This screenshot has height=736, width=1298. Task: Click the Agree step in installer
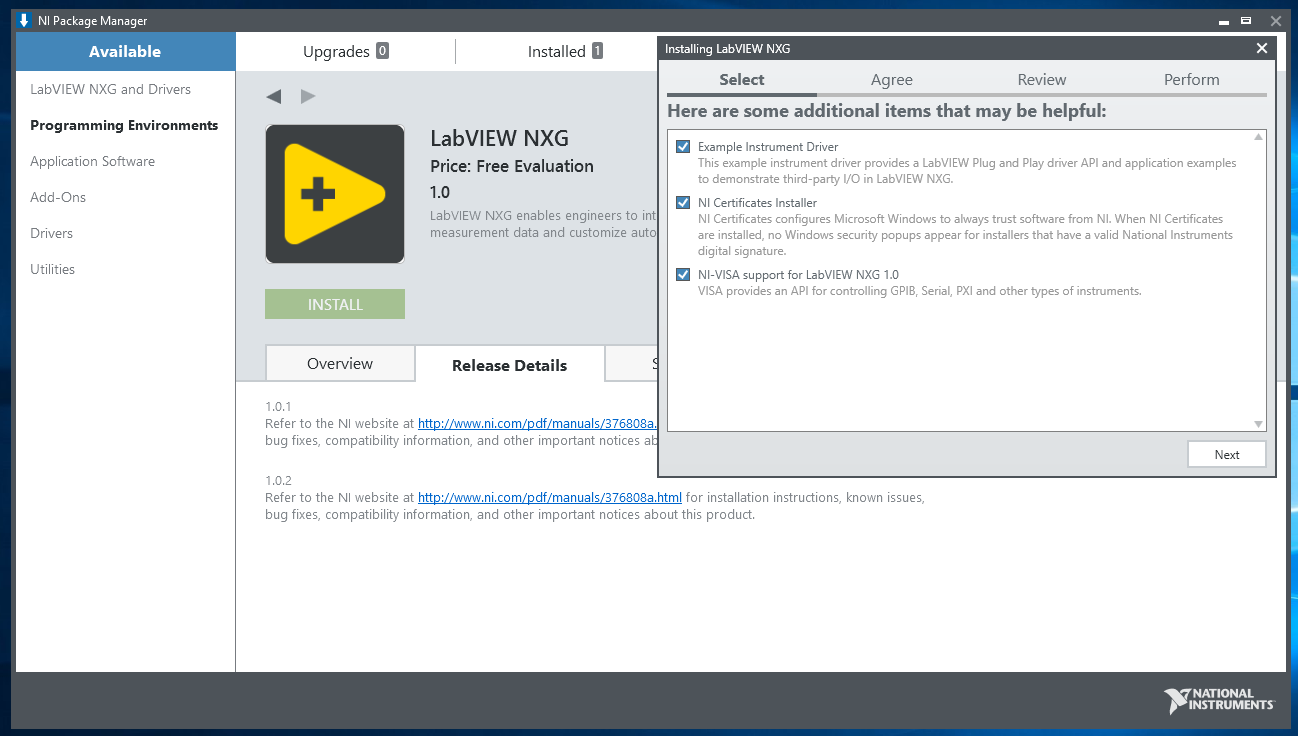click(x=892, y=80)
